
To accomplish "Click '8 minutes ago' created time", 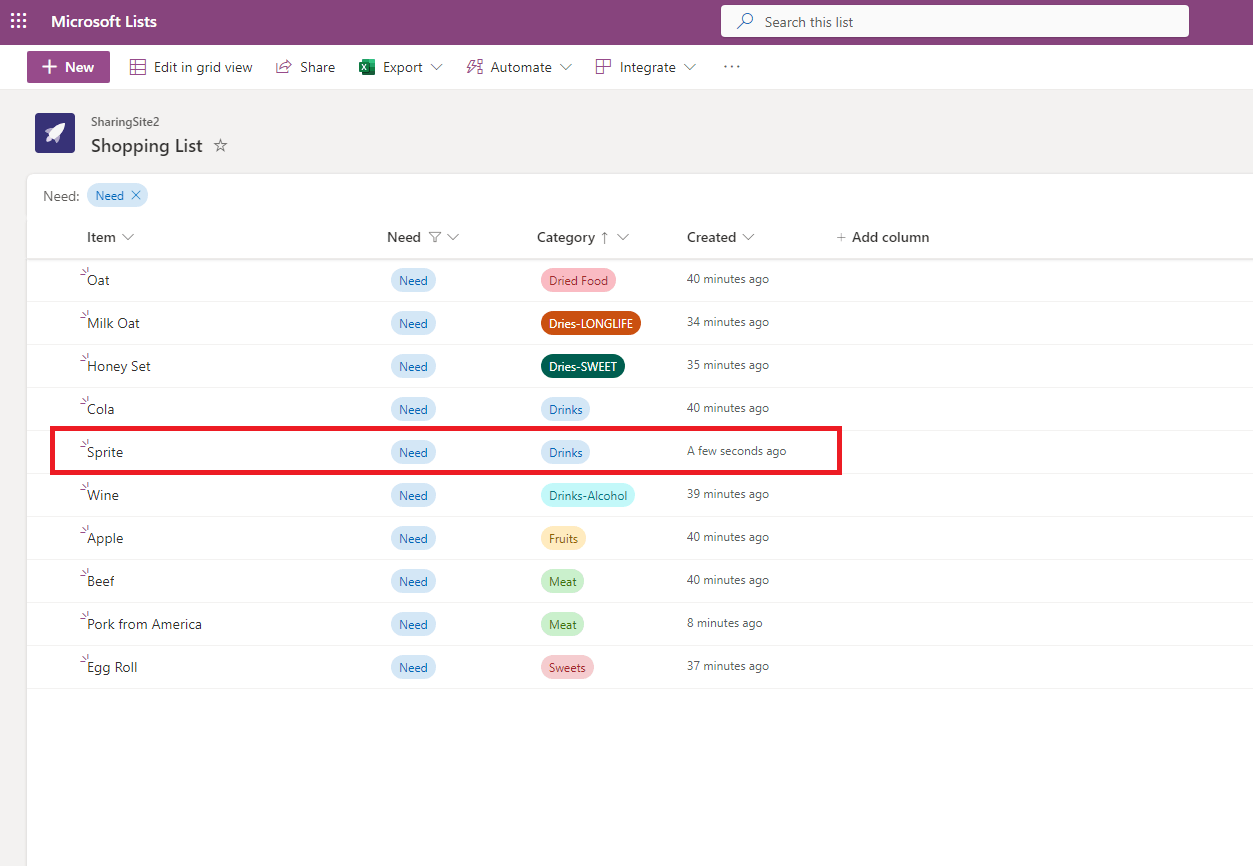I will coord(725,623).
